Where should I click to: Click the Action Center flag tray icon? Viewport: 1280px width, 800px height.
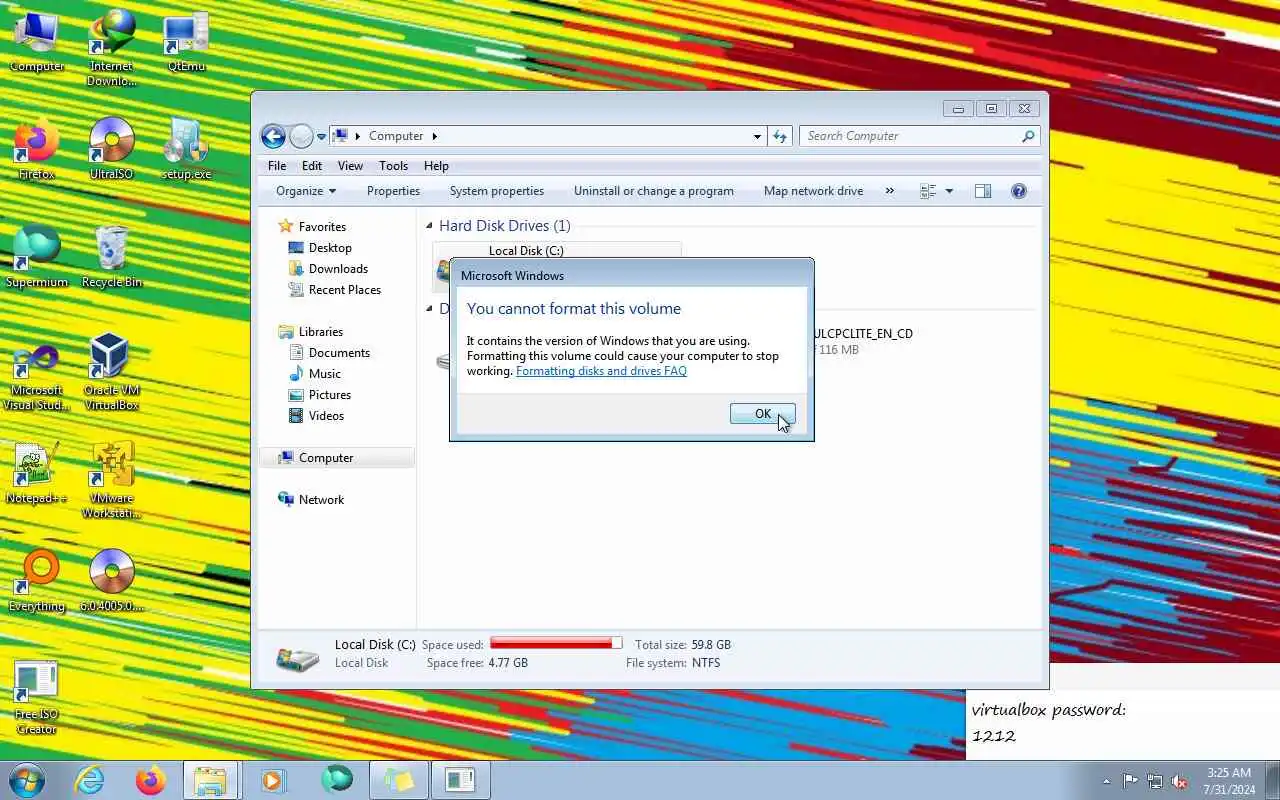click(x=1130, y=781)
